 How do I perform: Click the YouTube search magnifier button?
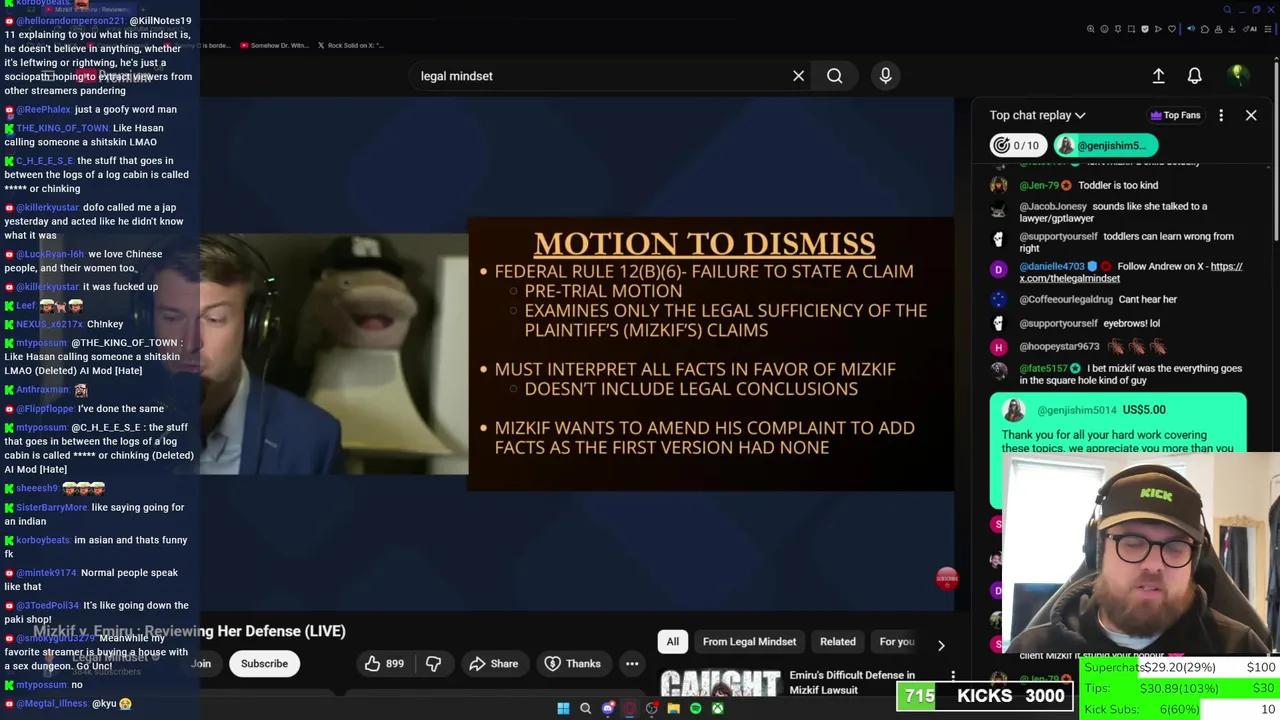pos(834,76)
